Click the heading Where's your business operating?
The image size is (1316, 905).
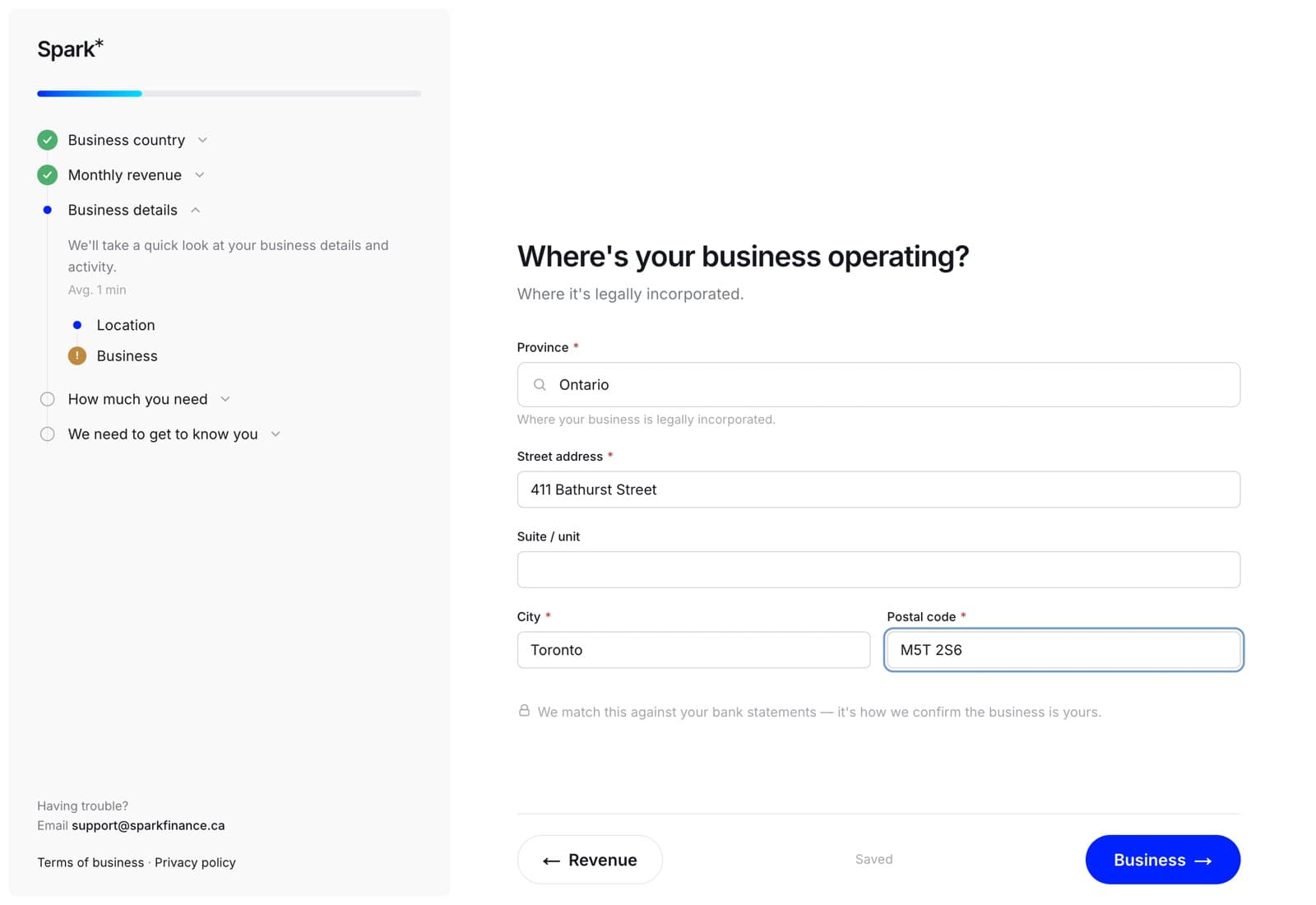(743, 257)
